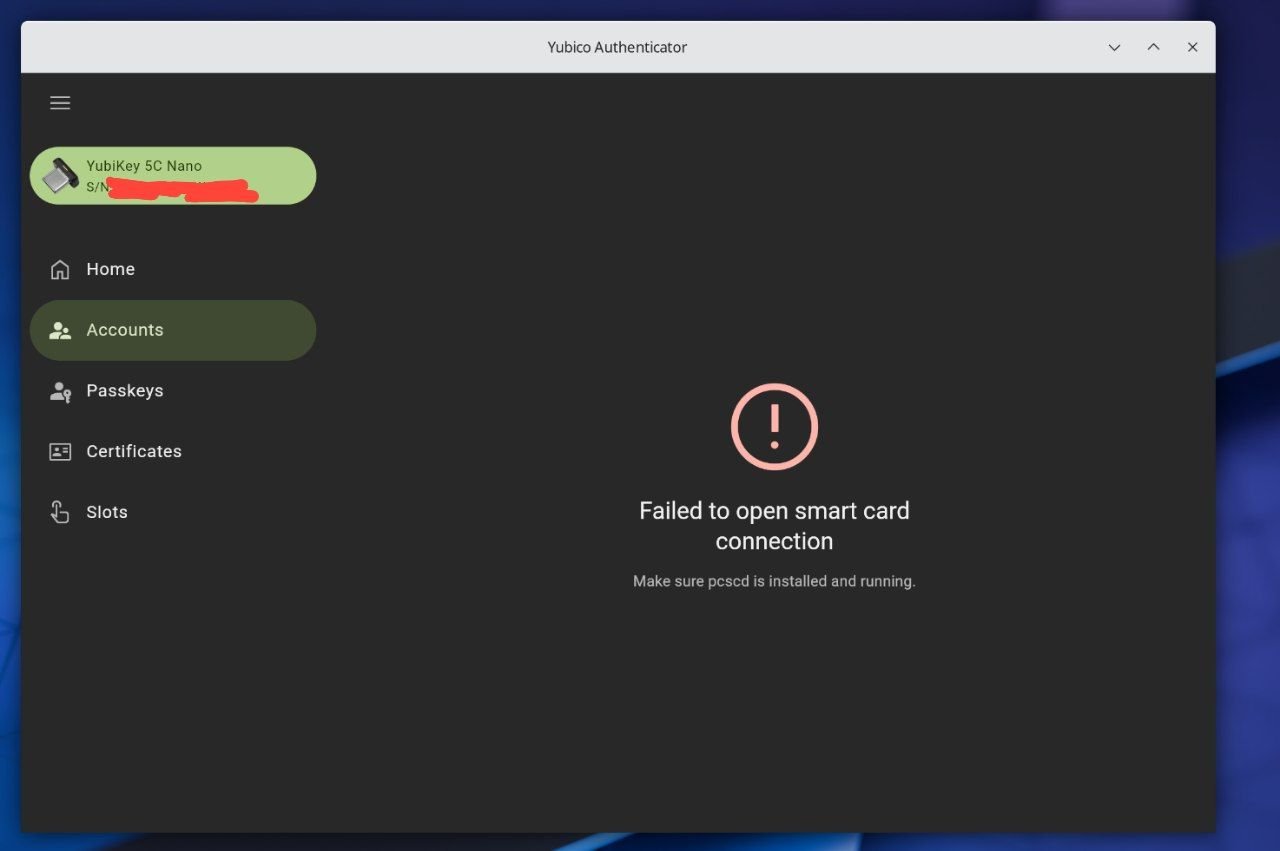This screenshot has height=851, width=1280.
Task: Click the ID card icon beside Certificates
Action: coord(60,452)
